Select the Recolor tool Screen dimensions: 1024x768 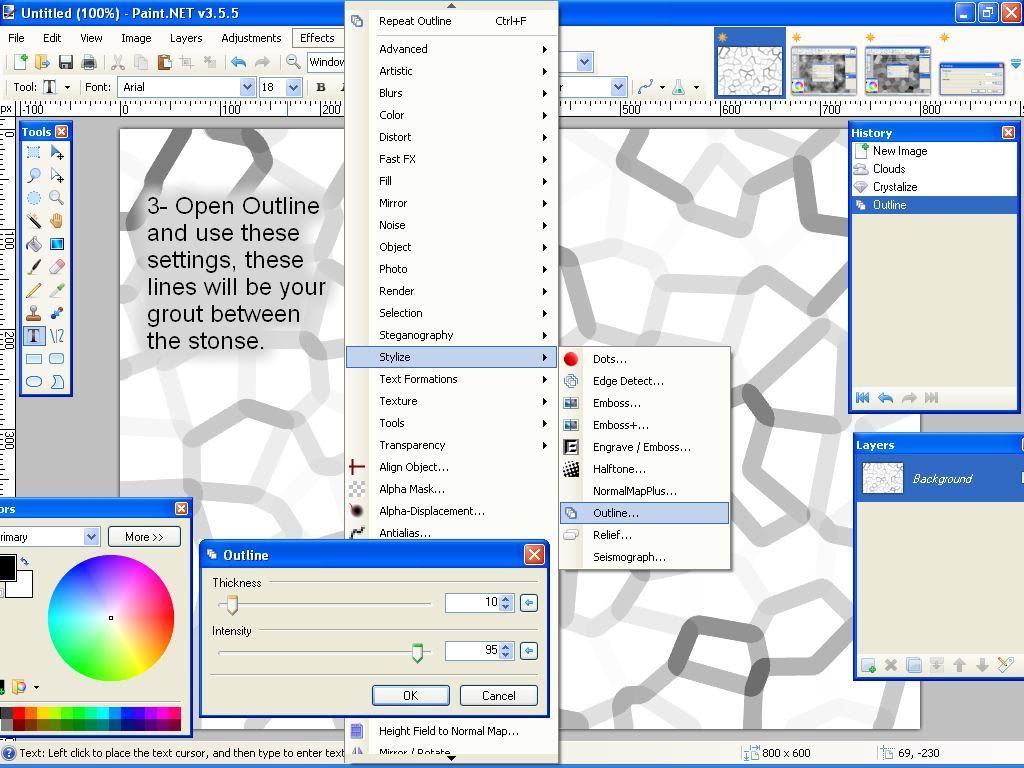57,313
